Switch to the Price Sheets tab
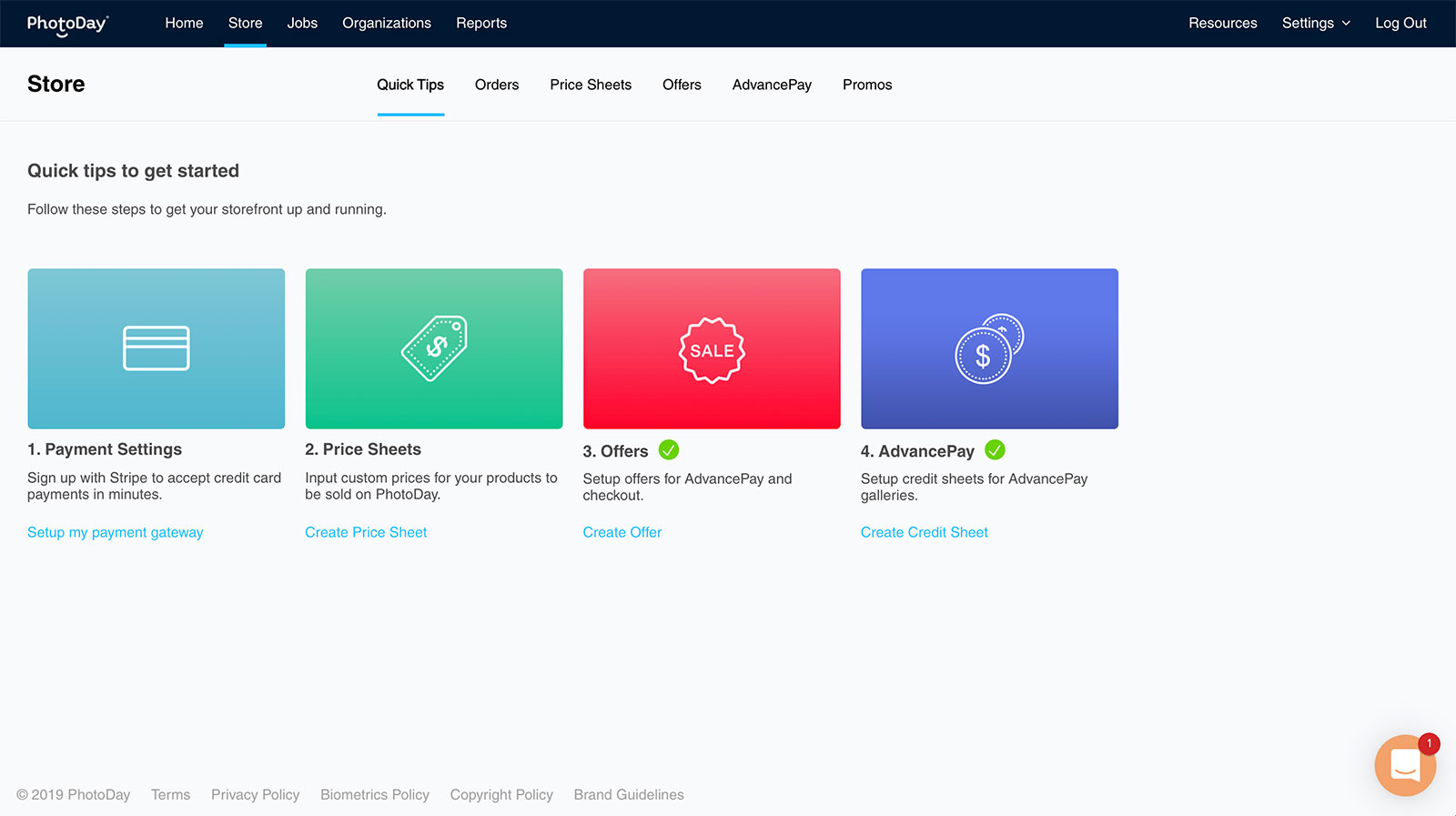 [x=591, y=85]
